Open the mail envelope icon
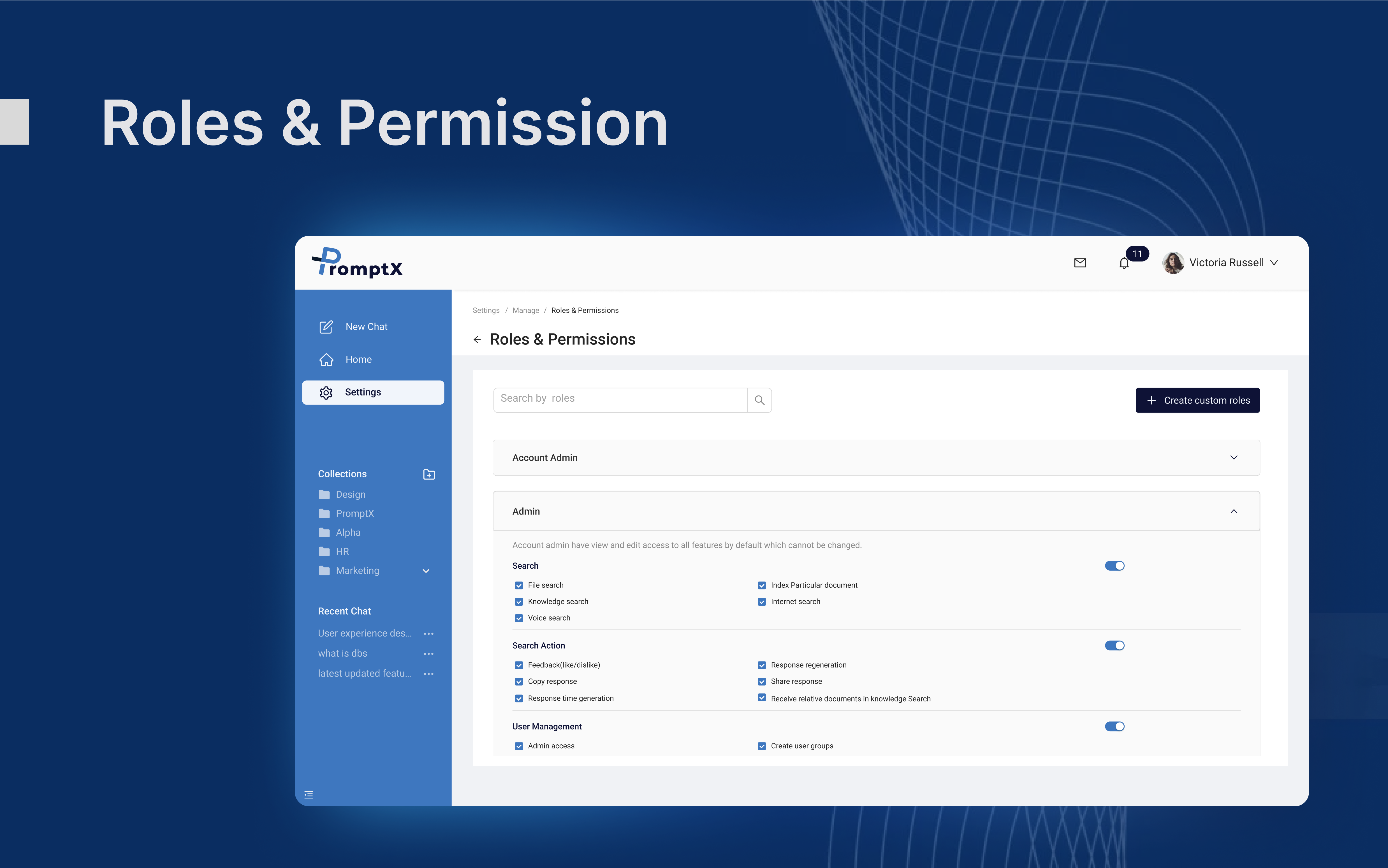The width and height of the screenshot is (1388, 868). pyautogui.click(x=1080, y=263)
